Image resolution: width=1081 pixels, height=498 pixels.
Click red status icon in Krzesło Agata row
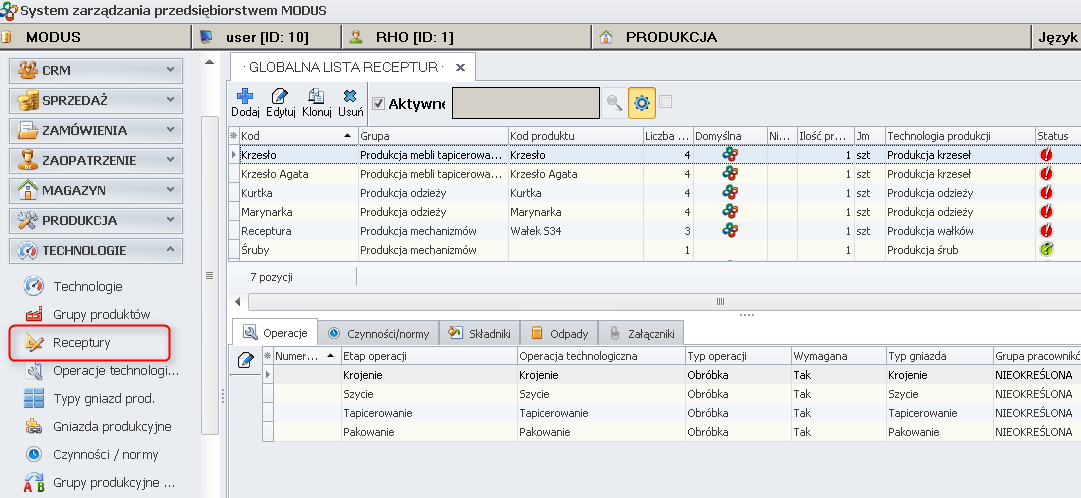click(1047, 174)
